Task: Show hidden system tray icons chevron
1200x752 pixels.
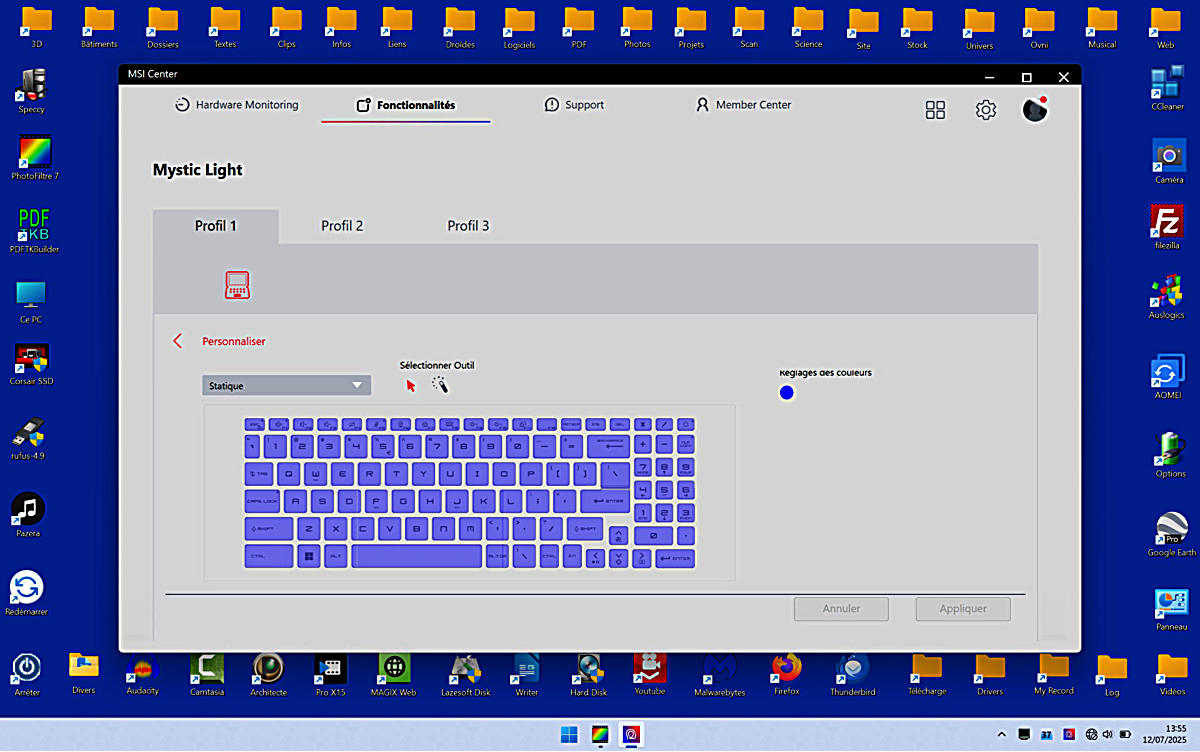Action: click(x=1002, y=735)
